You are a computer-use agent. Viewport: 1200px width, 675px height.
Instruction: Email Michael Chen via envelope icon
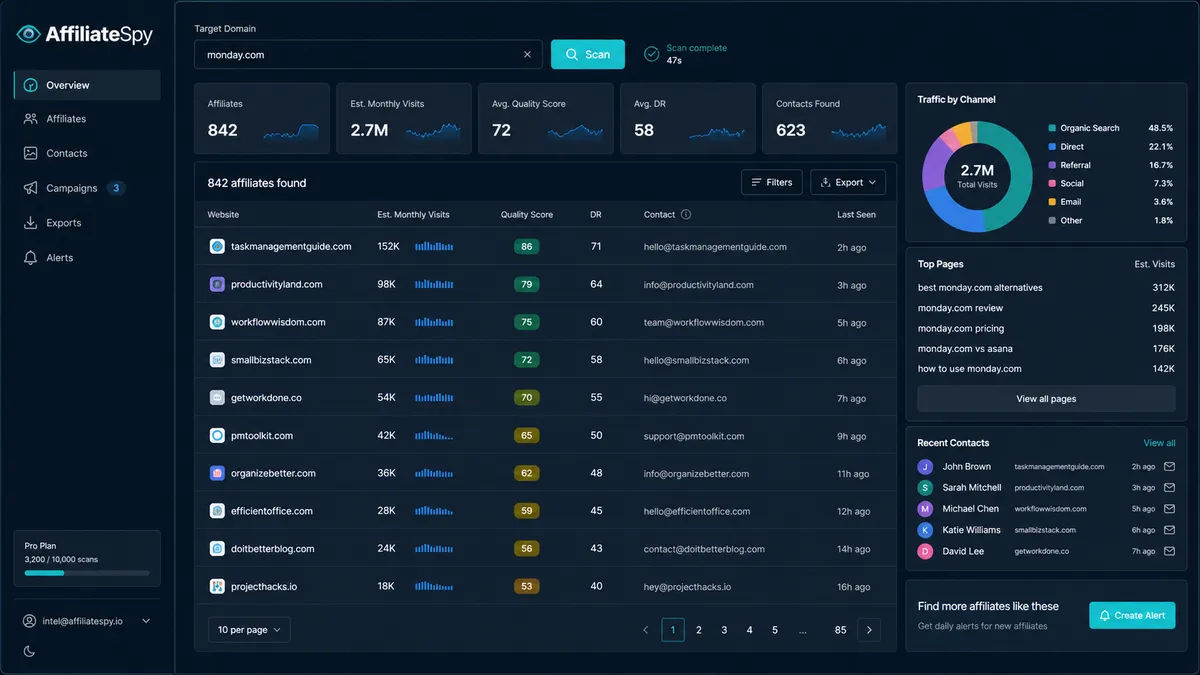[1169, 509]
